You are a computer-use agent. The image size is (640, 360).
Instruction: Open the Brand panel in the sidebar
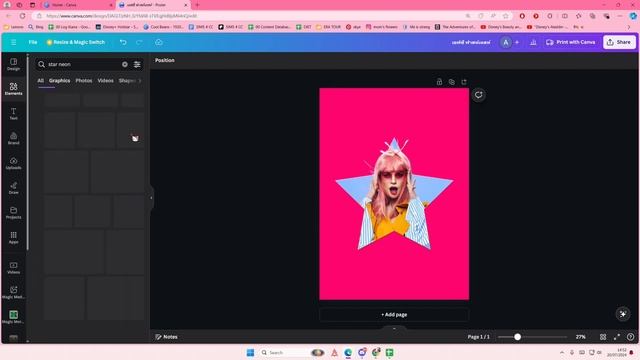13,138
